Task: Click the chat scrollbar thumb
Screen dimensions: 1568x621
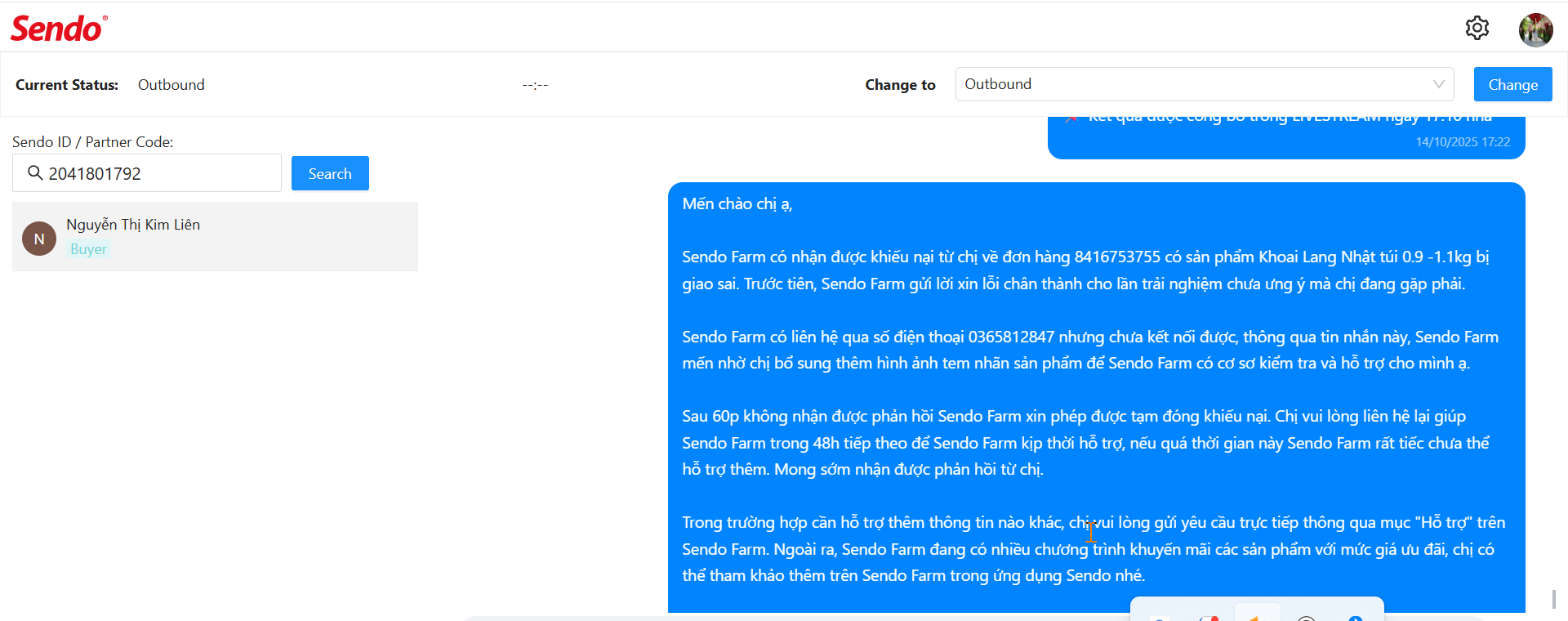Action: [1554, 599]
